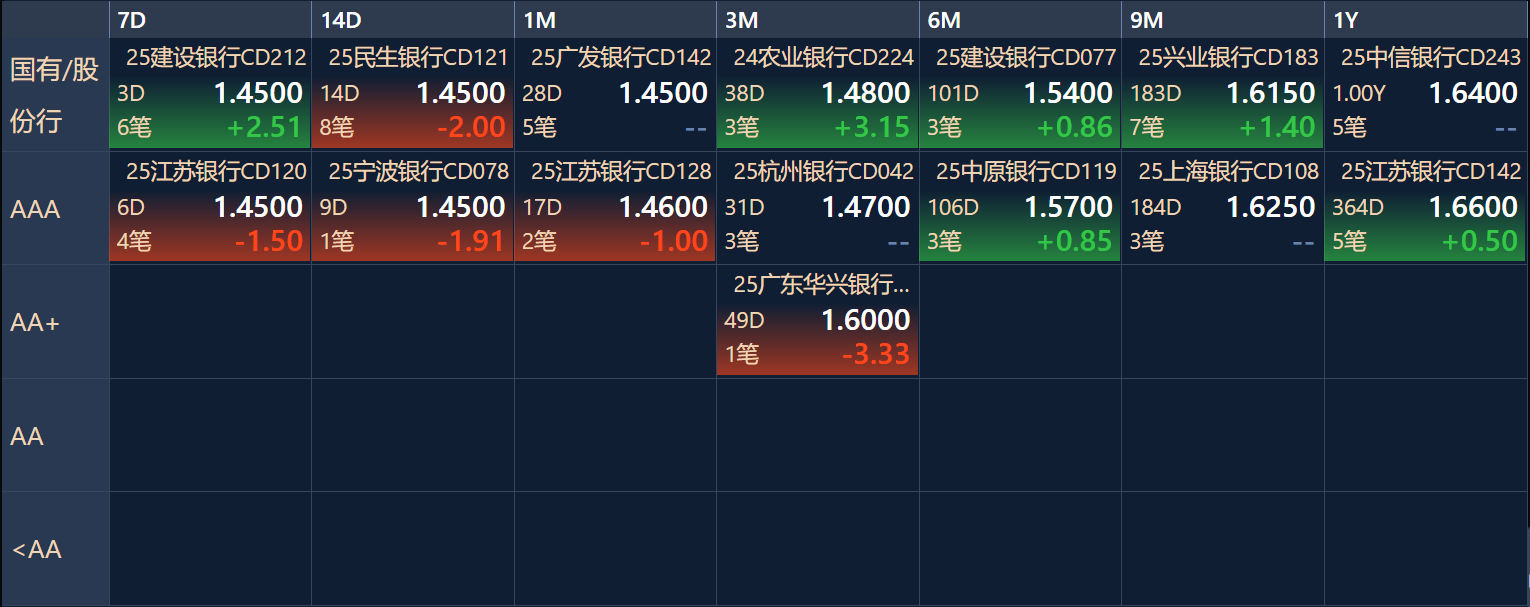Open the 25建设银行CD212 cell
This screenshot has width=1530, height=607.
click(210, 94)
